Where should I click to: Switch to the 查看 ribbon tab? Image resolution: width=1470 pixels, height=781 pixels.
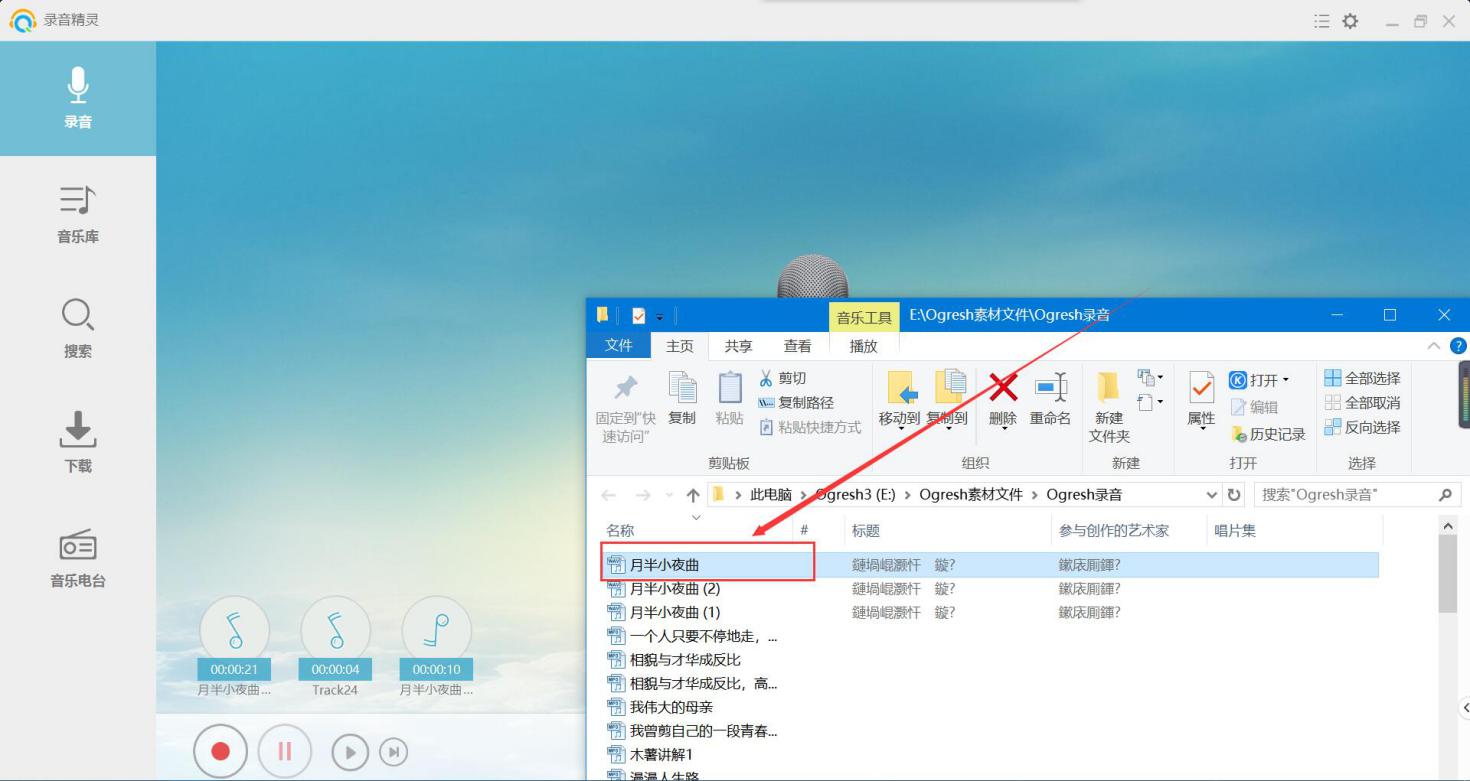[x=797, y=346]
